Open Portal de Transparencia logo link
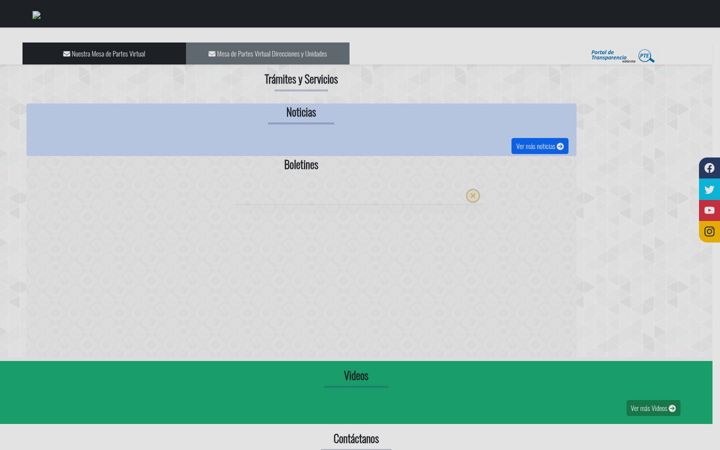This screenshot has width=720, height=450. point(622,56)
